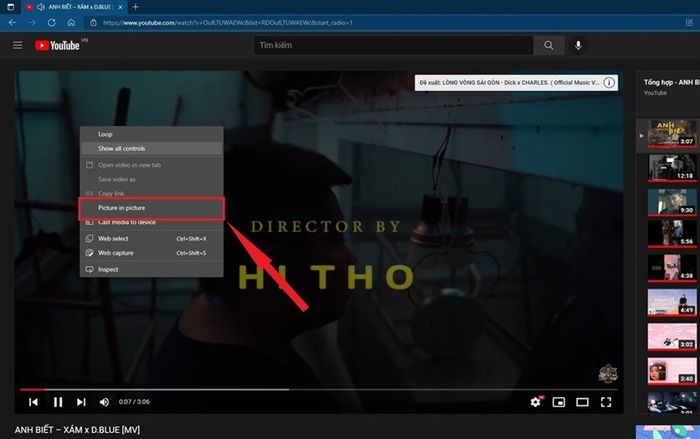Reload the page with the refresh icon

pos(51,22)
